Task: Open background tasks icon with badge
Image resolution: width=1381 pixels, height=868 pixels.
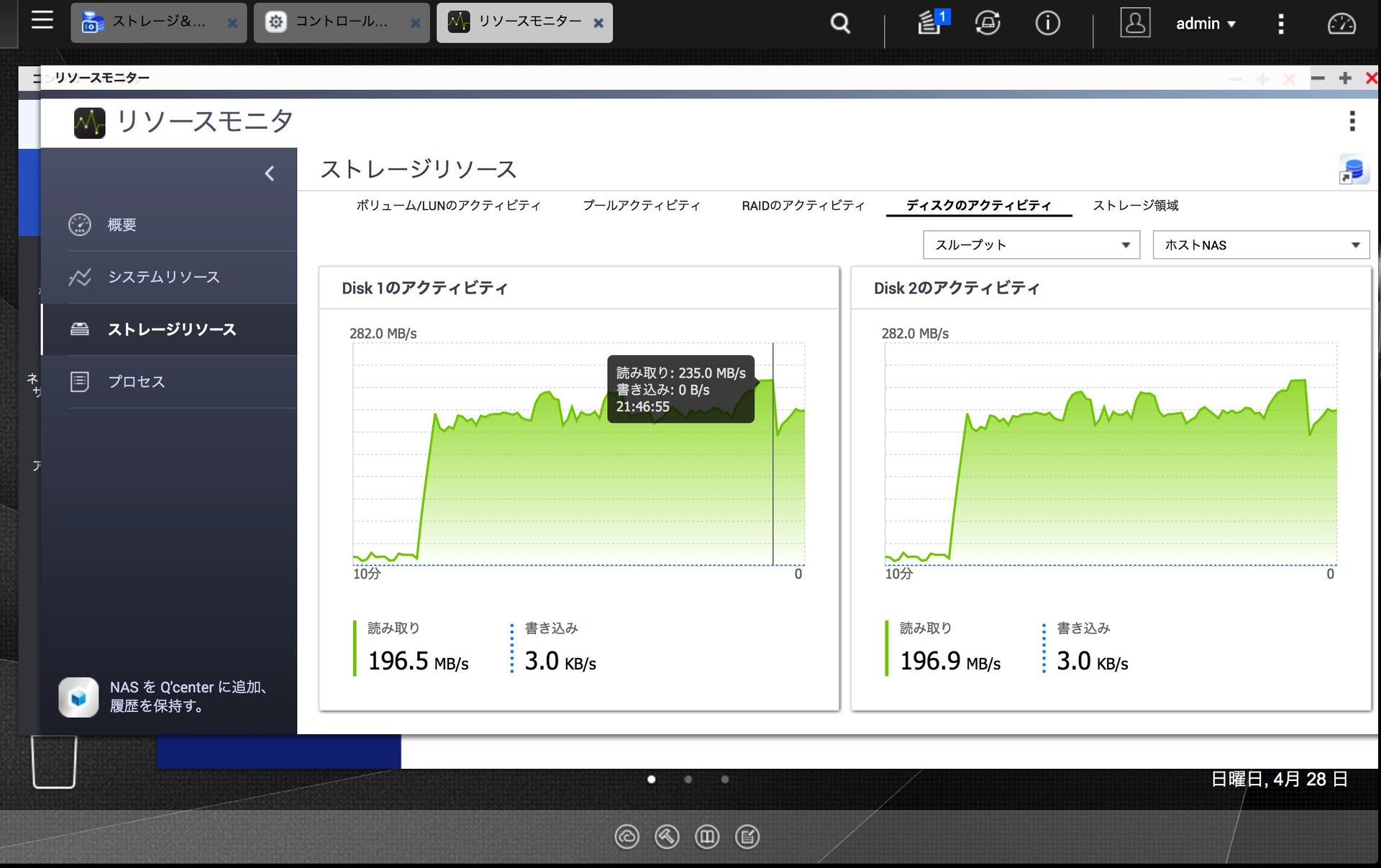Action: (x=931, y=22)
